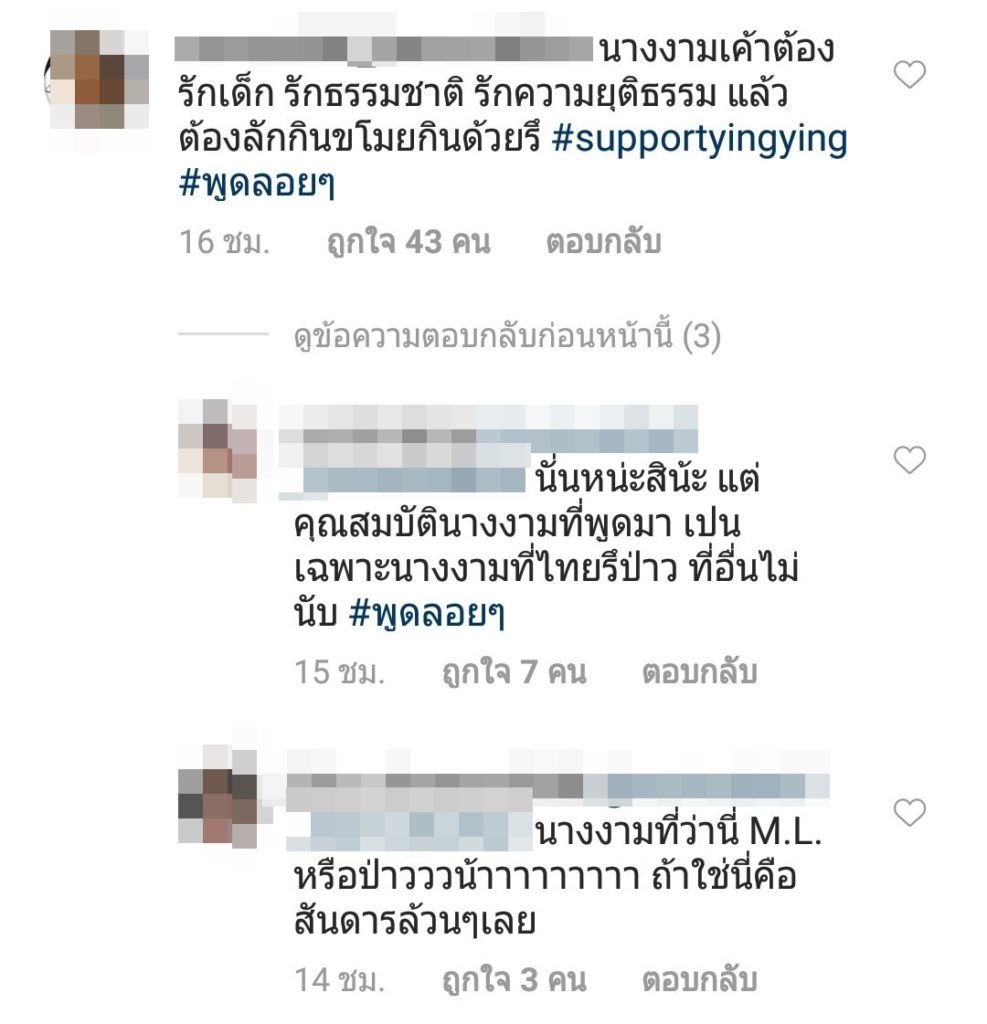The height and width of the screenshot is (1024, 987).
Task: Like the top comment with the heart icon
Action: (909, 74)
